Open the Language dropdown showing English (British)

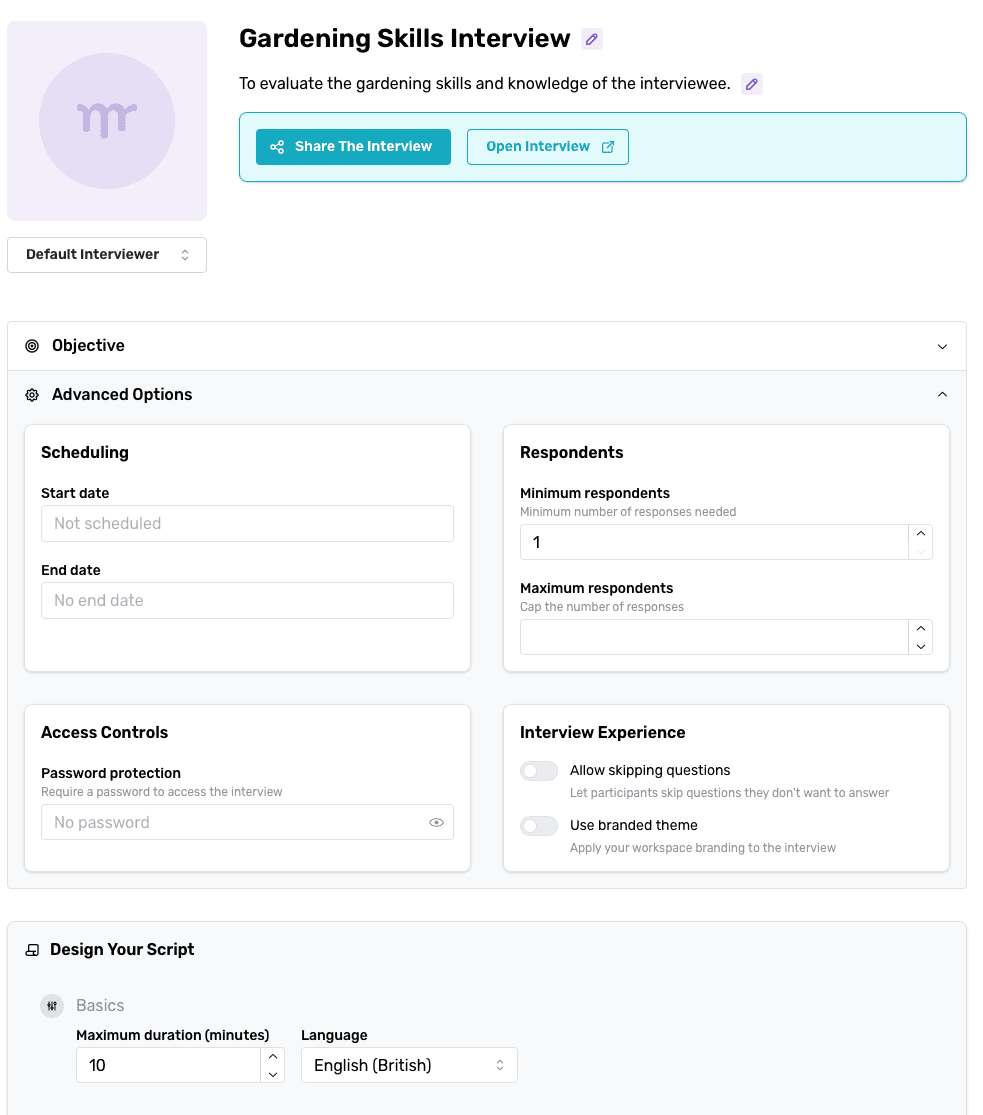[409, 1065]
